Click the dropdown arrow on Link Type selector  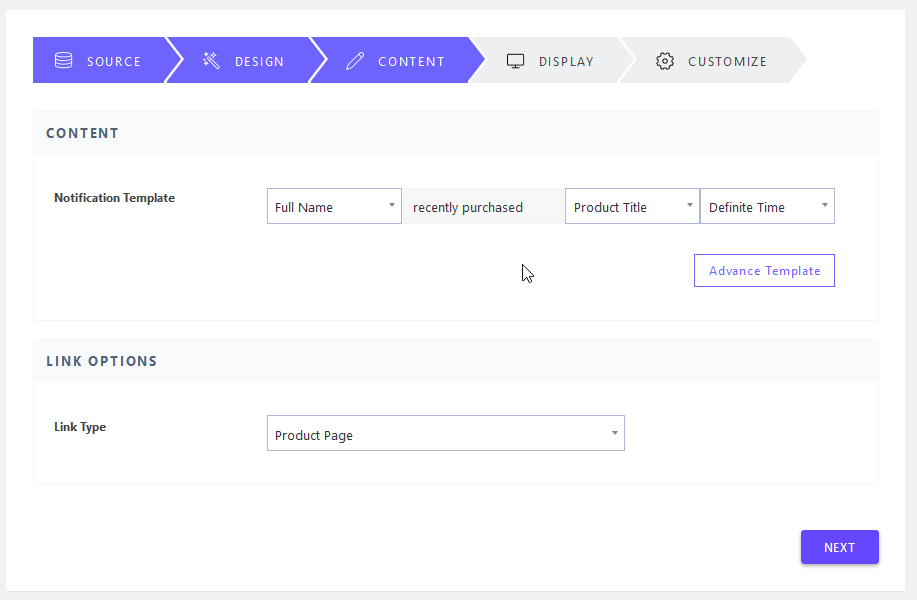(614, 433)
